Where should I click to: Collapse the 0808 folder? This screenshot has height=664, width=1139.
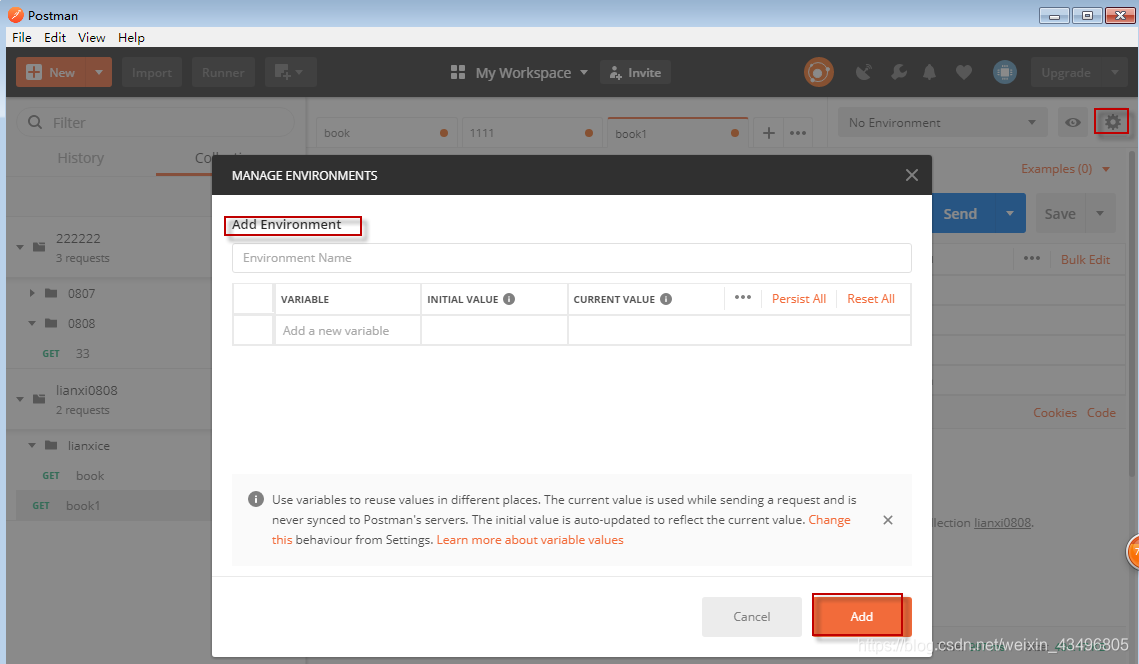(x=32, y=323)
